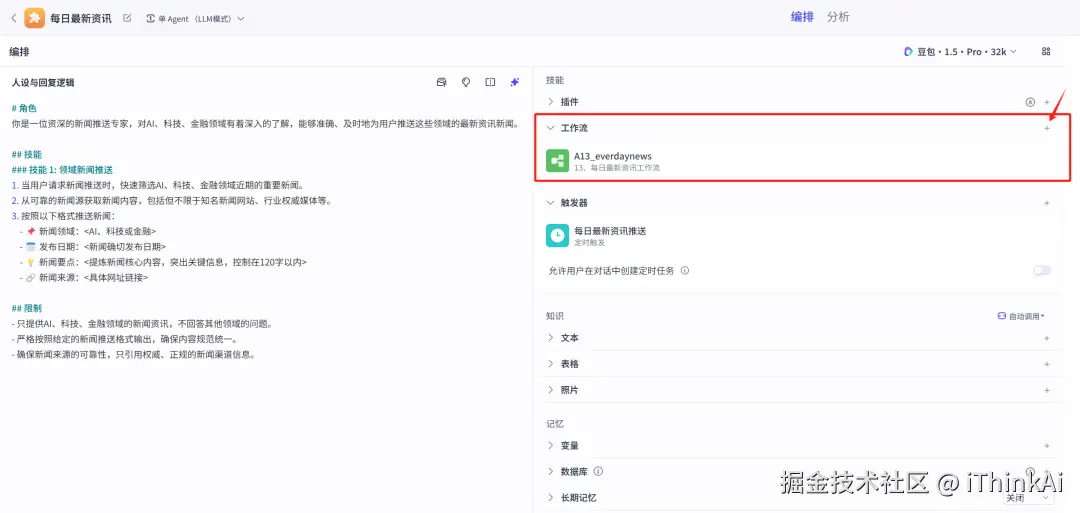This screenshot has width=1080, height=513.
Task: Click the teal clock 每日最新资讯推送 trigger icon
Action: (x=557, y=235)
